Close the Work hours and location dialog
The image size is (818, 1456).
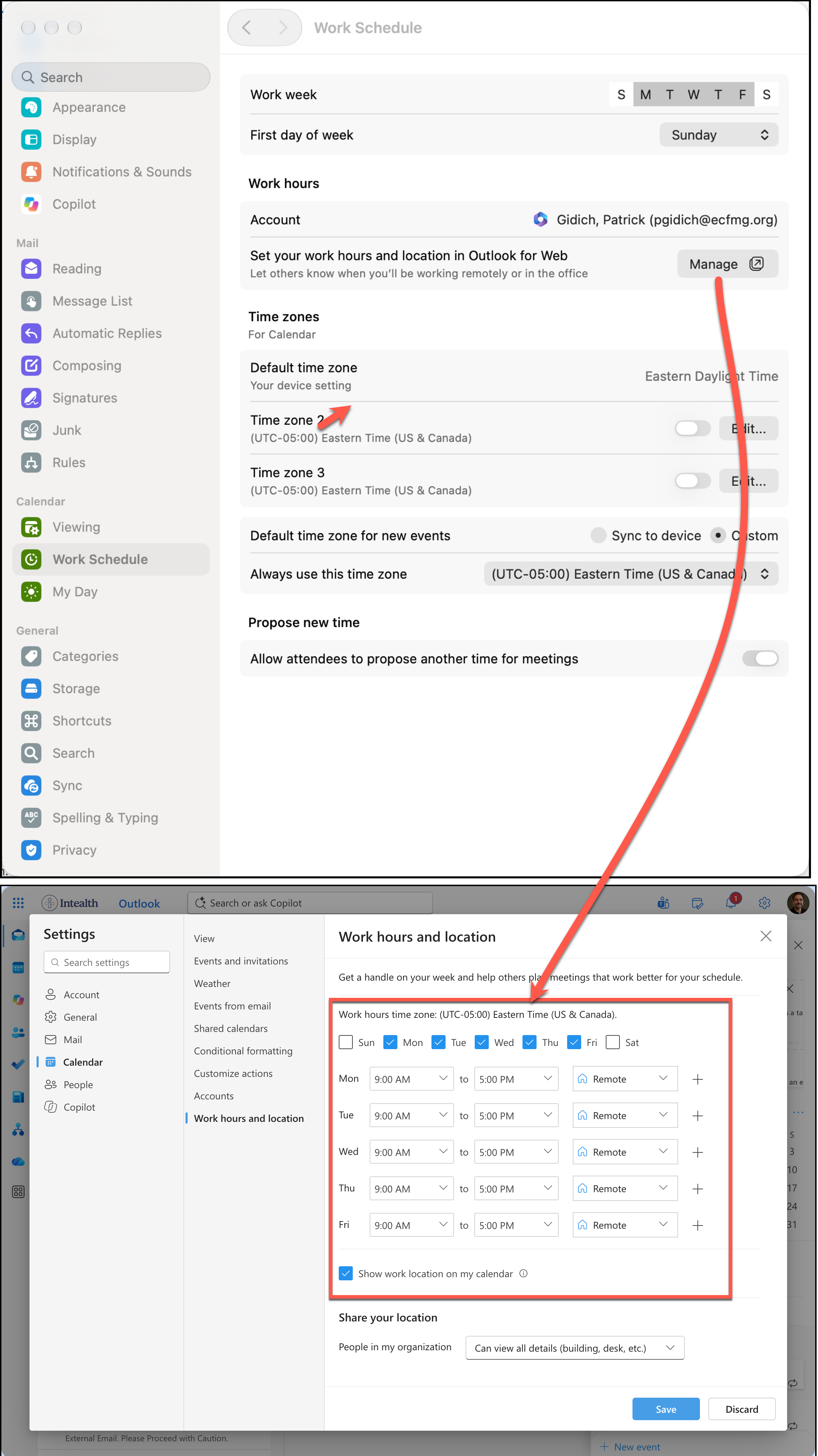coord(765,936)
